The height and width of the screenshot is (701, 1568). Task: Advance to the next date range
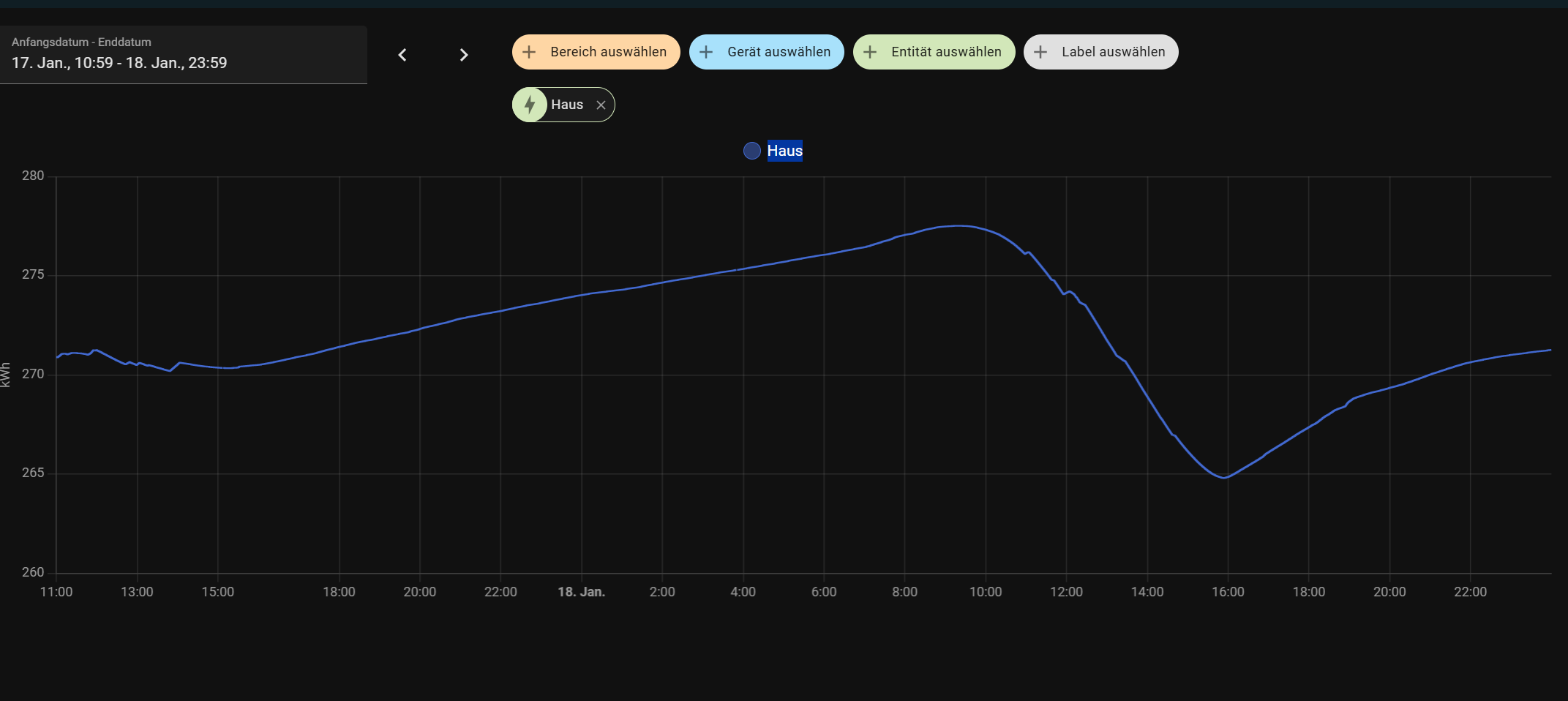(463, 55)
